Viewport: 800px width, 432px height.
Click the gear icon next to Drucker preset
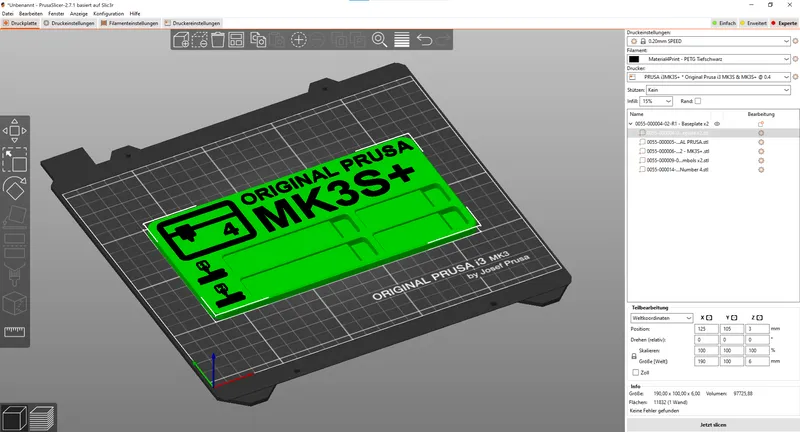(x=795, y=77)
